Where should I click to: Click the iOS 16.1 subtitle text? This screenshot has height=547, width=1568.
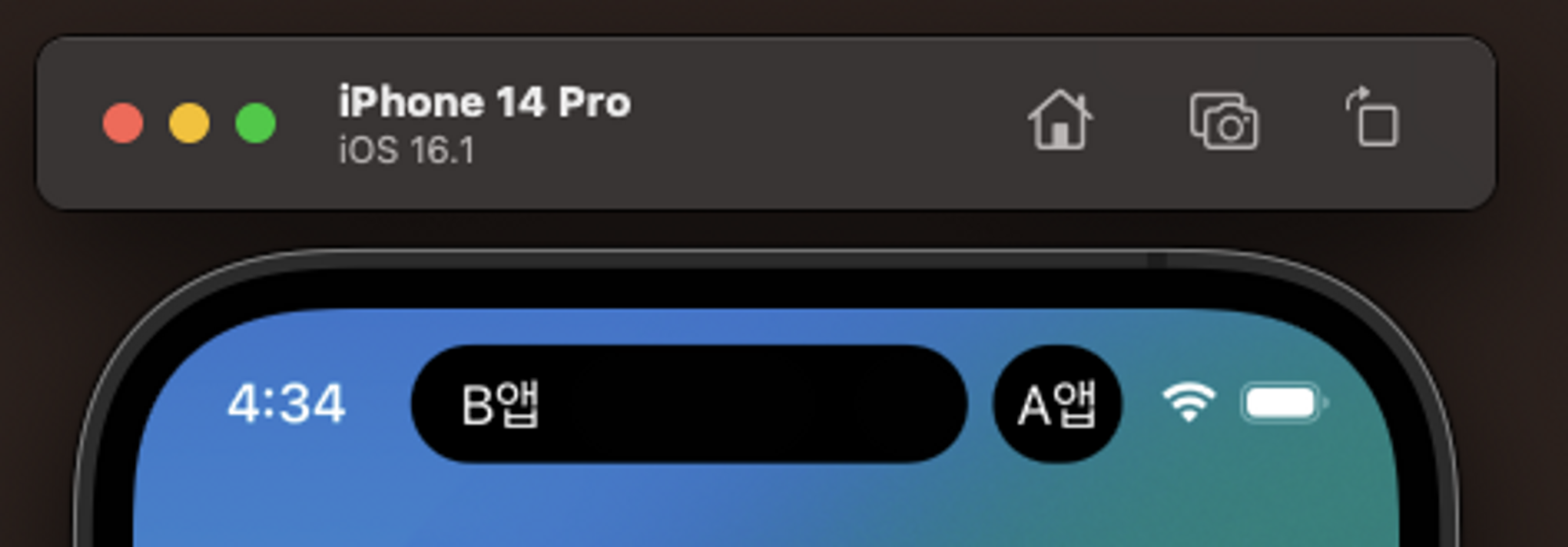(406, 150)
